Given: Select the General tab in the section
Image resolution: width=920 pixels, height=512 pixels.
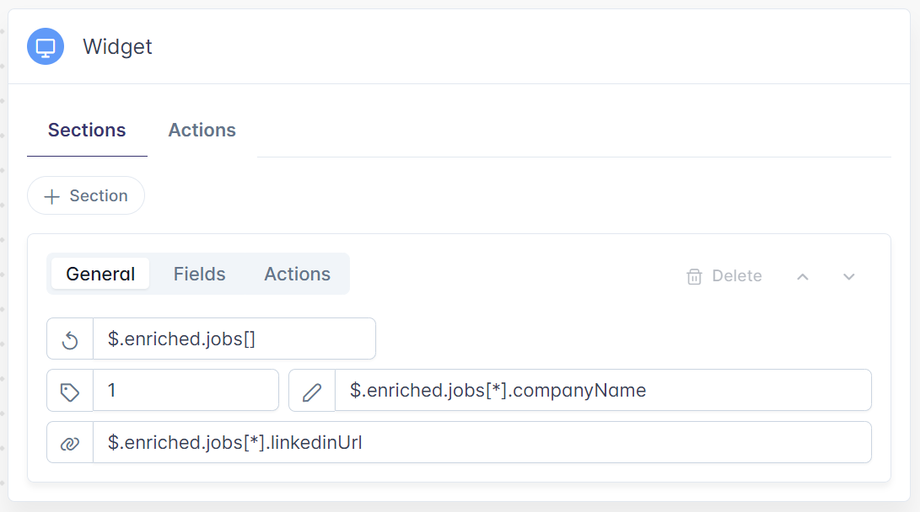Looking at the screenshot, I should (x=100, y=274).
